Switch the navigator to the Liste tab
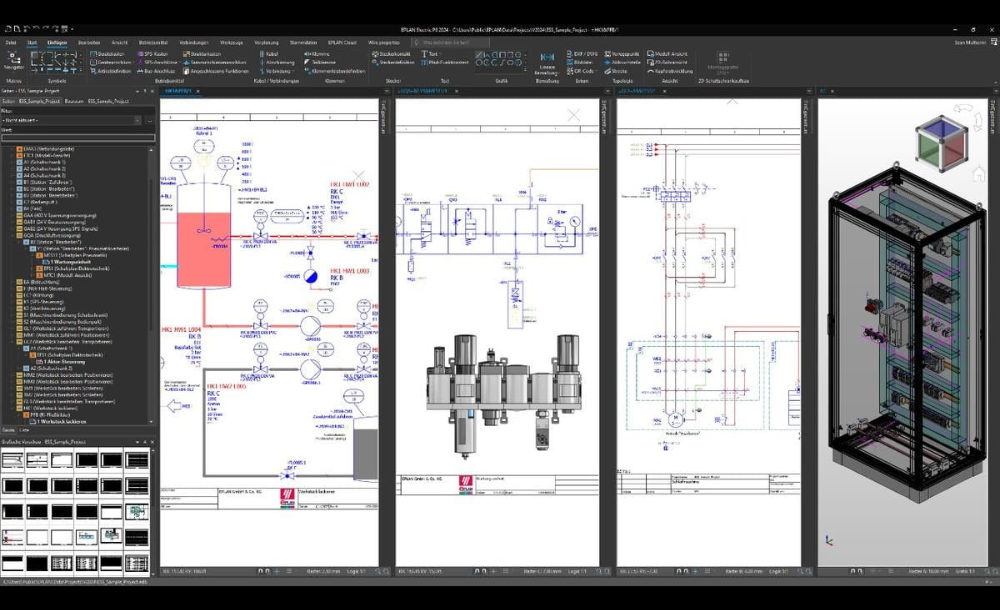Viewport: 1000px width, 610px height. [24, 430]
